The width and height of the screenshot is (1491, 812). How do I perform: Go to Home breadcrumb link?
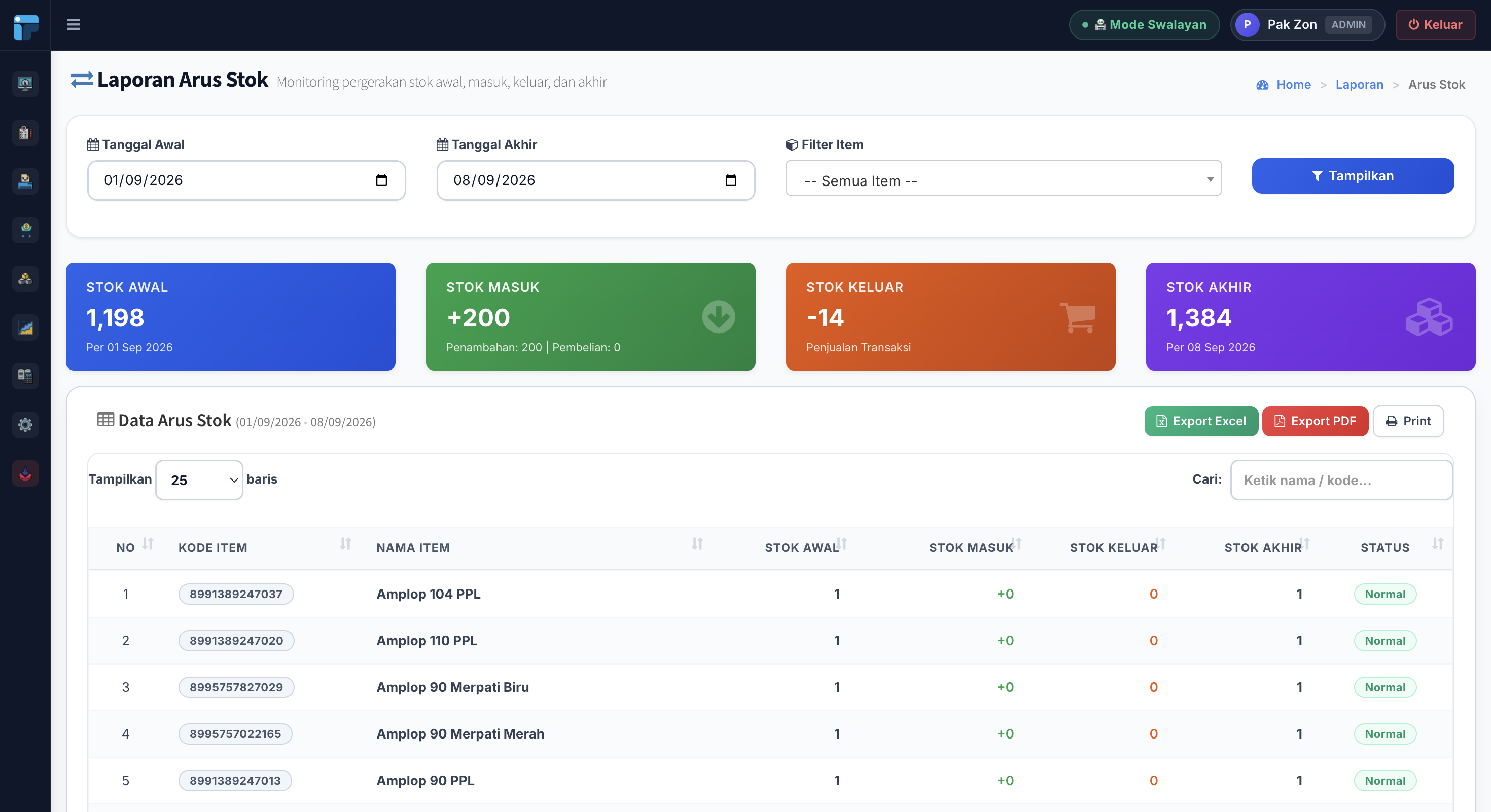[x=1294, y=85]
